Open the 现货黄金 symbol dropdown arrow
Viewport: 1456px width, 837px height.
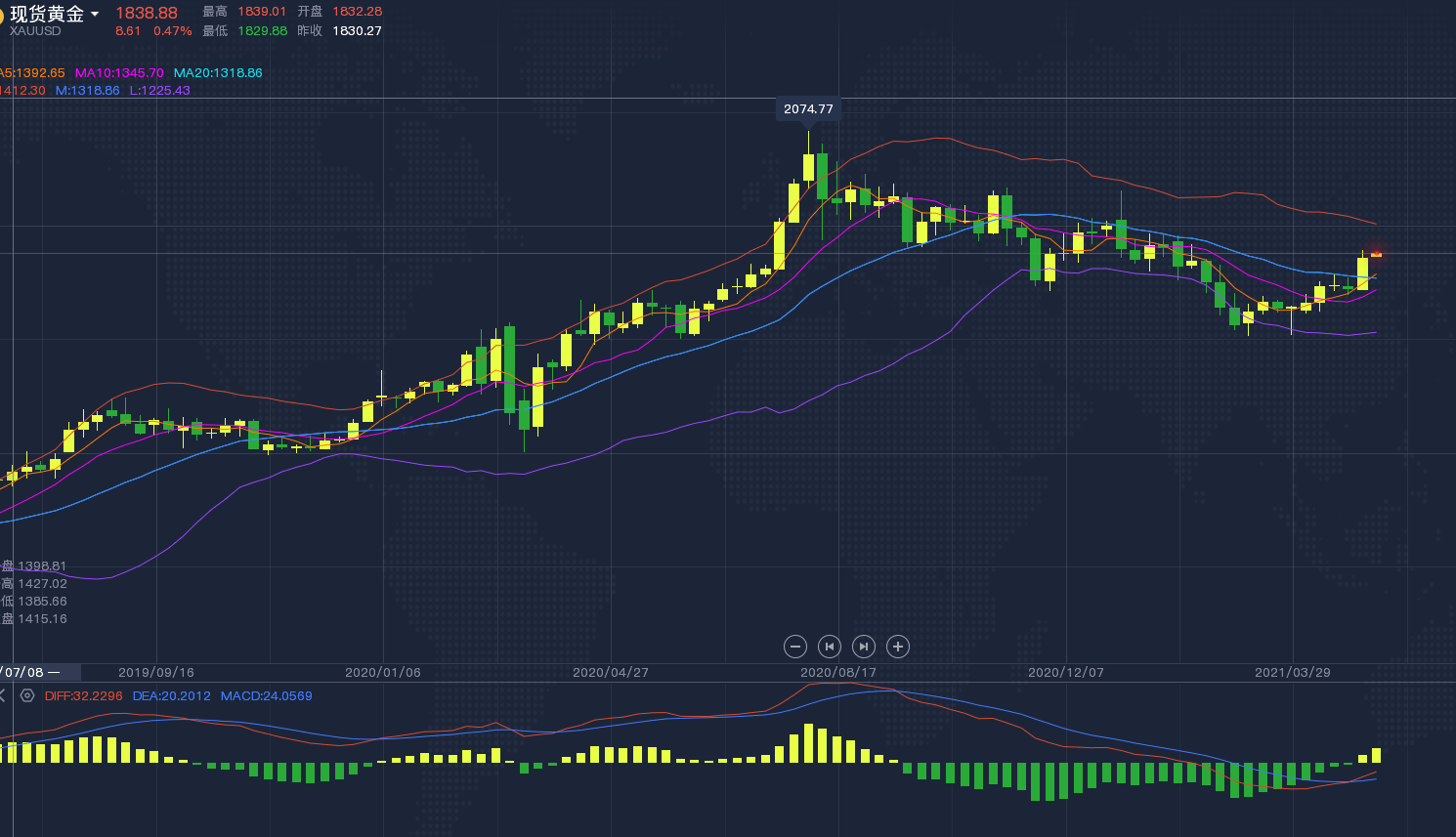[95, 15]
